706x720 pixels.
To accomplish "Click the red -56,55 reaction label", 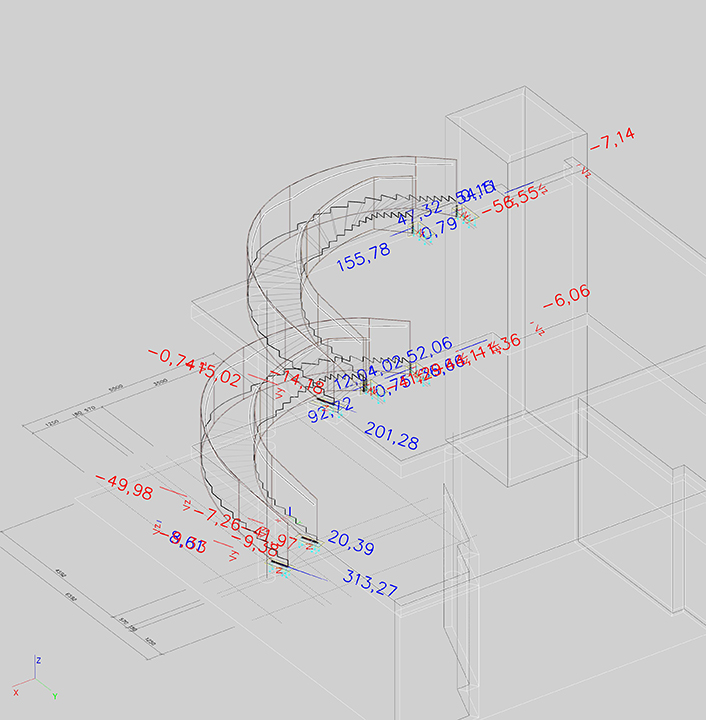I will click(510, 203).
